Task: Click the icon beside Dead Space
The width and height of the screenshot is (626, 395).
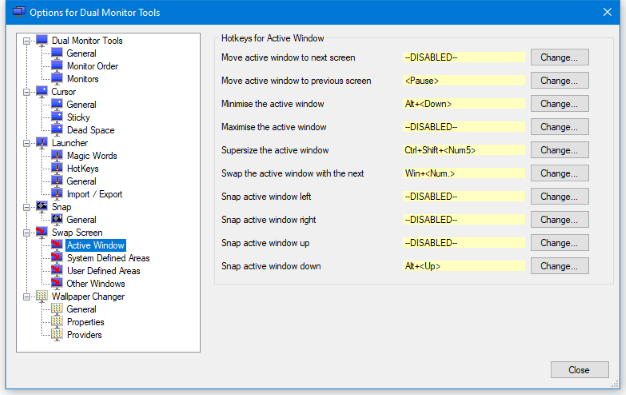Action: pyautogui.click(x=57, y=130)
